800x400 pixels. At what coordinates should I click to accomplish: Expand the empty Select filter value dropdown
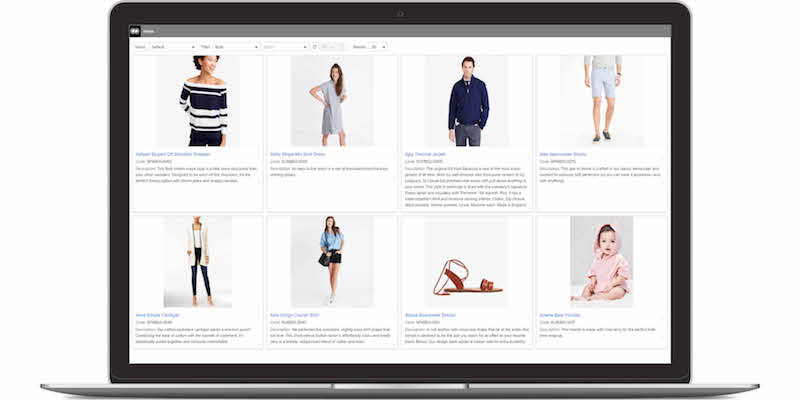coord(284,47)
